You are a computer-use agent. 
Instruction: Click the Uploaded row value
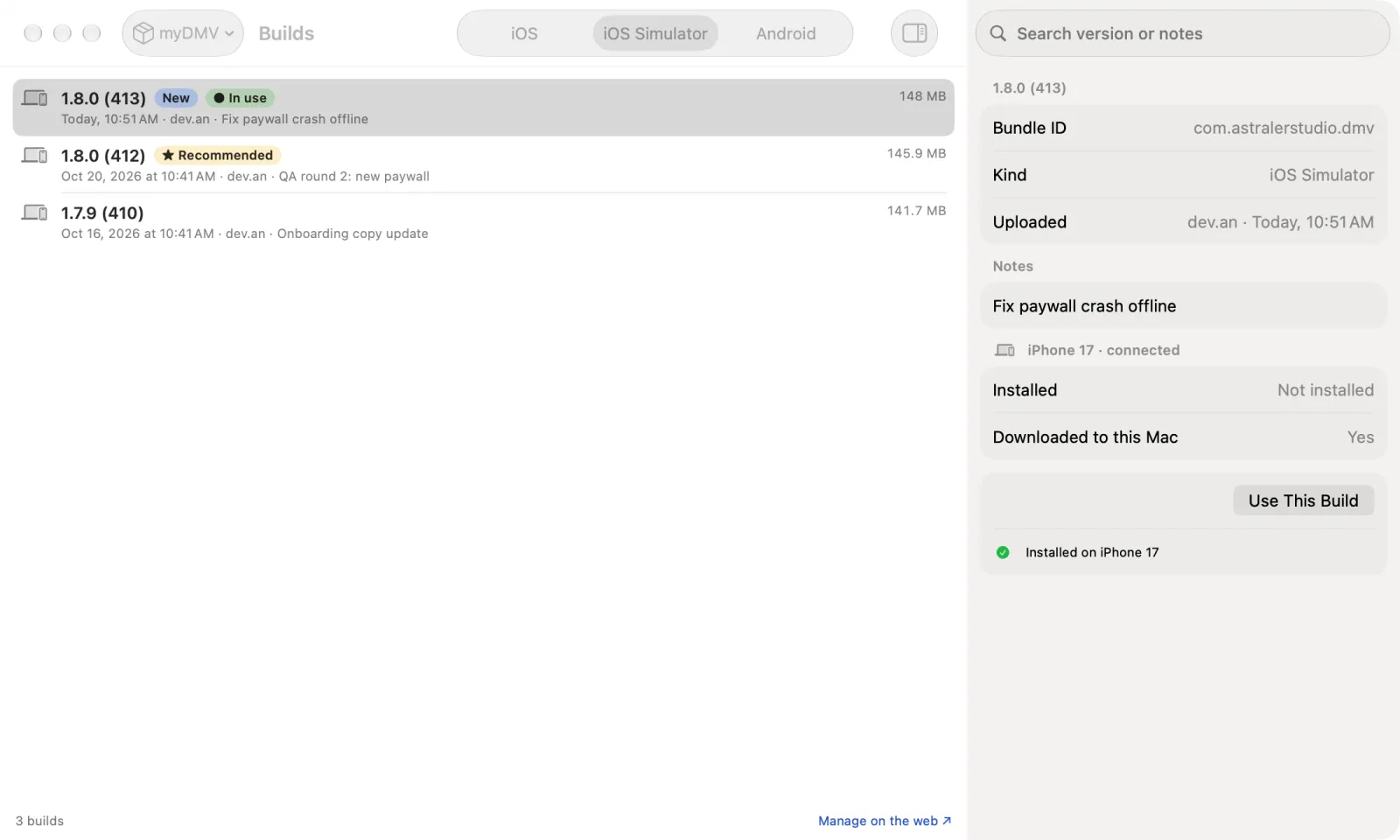point(1280,222)
